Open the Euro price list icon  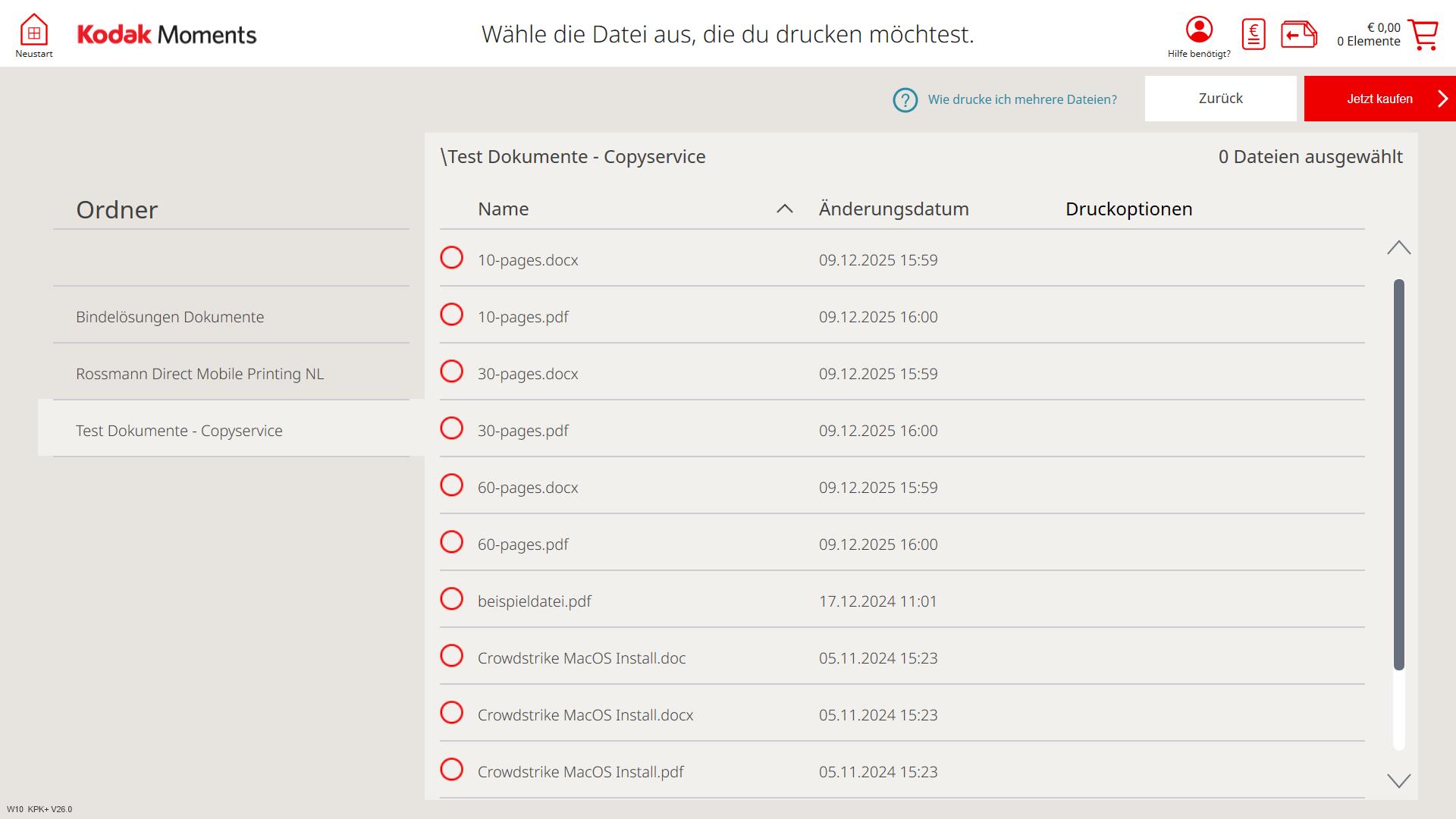point(1254,34)
